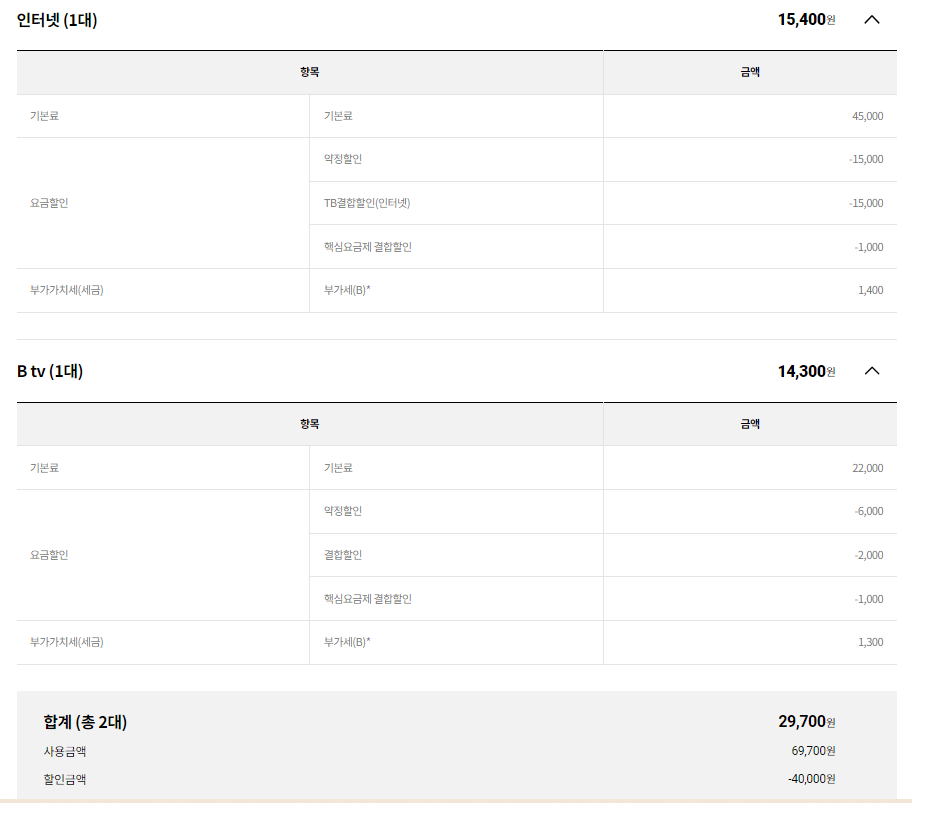Image resolution: width=944 pixels, height=832 pixels.
Task: Click B tv 결합할인 row label
Action: coord(343,555)
